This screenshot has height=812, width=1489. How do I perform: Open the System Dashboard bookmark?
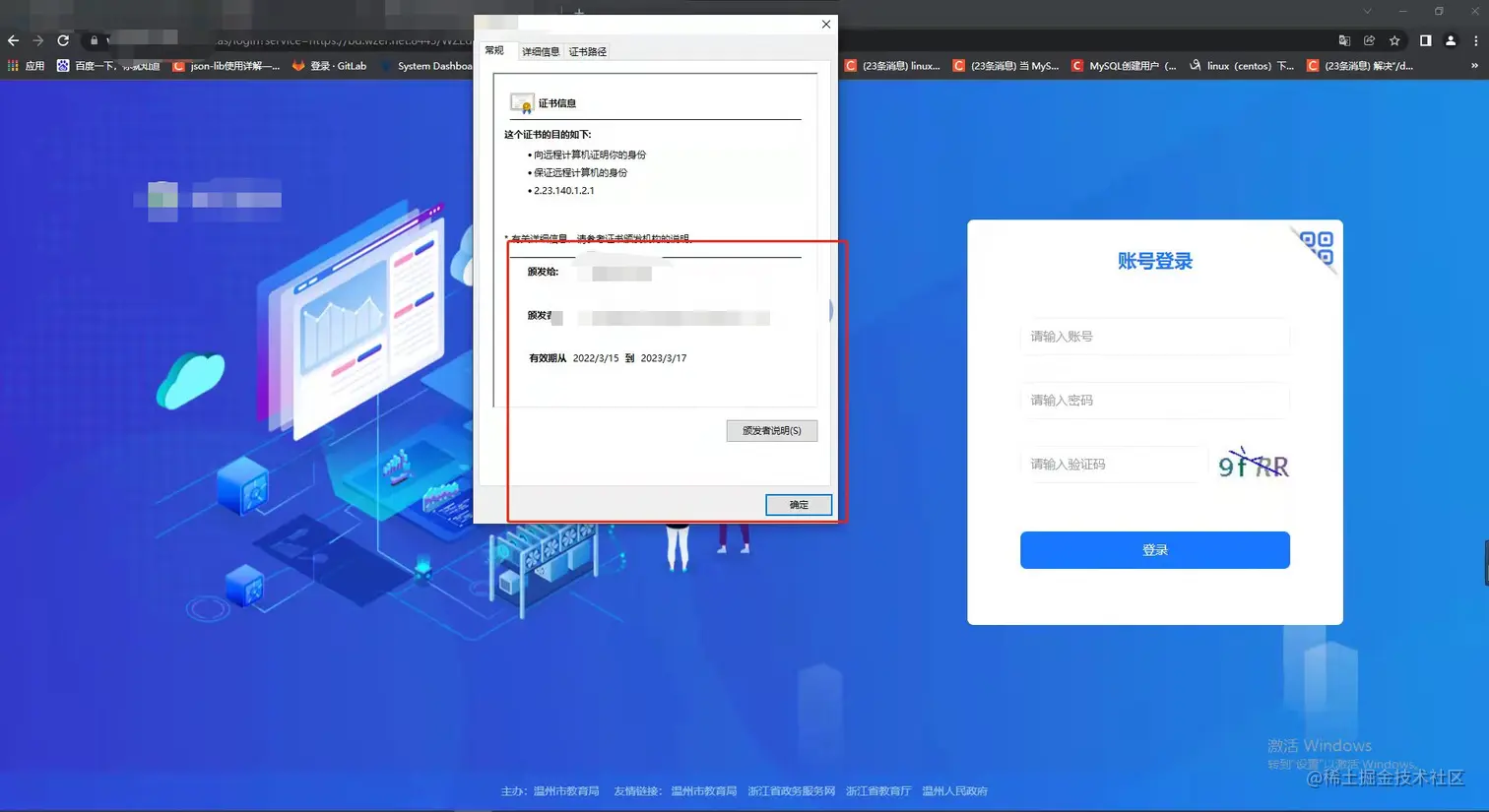tap(426, 66)
